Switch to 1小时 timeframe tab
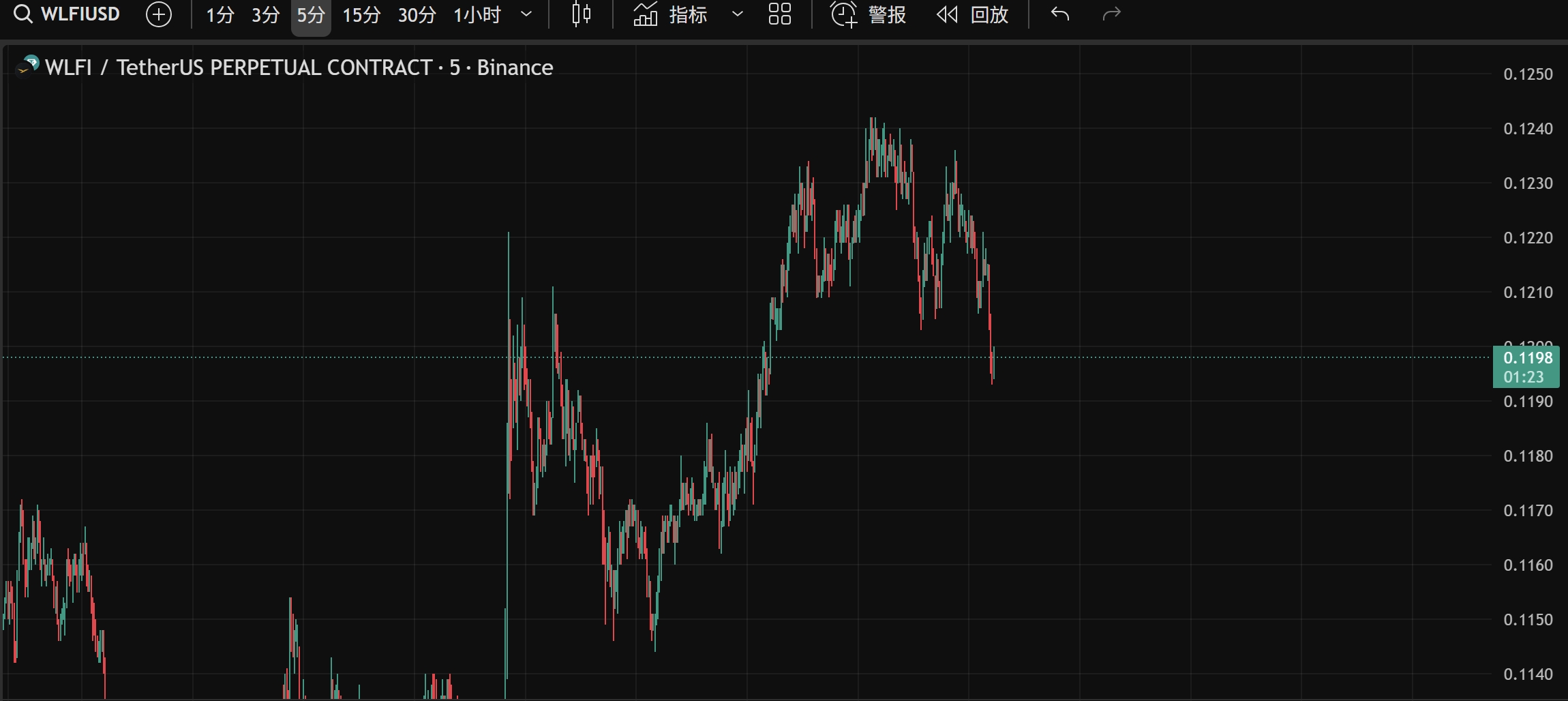This screenshot has height=701, width=1568. [477, 15]
